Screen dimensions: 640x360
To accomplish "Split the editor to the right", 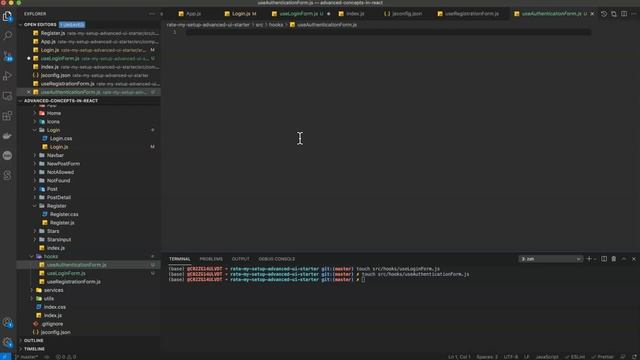I will click(624, 13).
